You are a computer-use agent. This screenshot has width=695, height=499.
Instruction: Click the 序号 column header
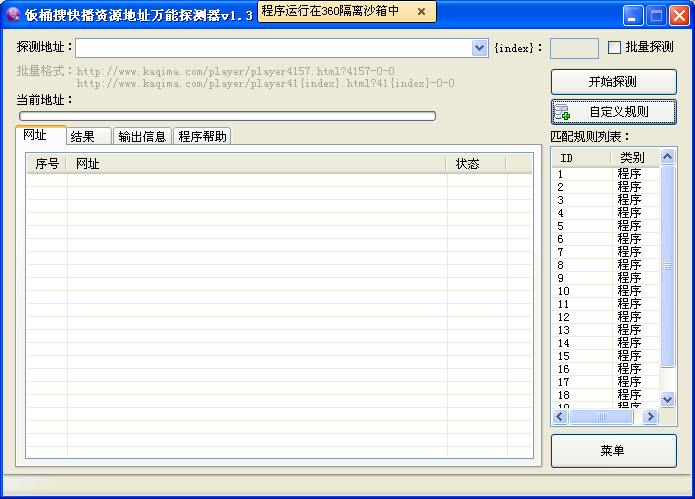47,164
